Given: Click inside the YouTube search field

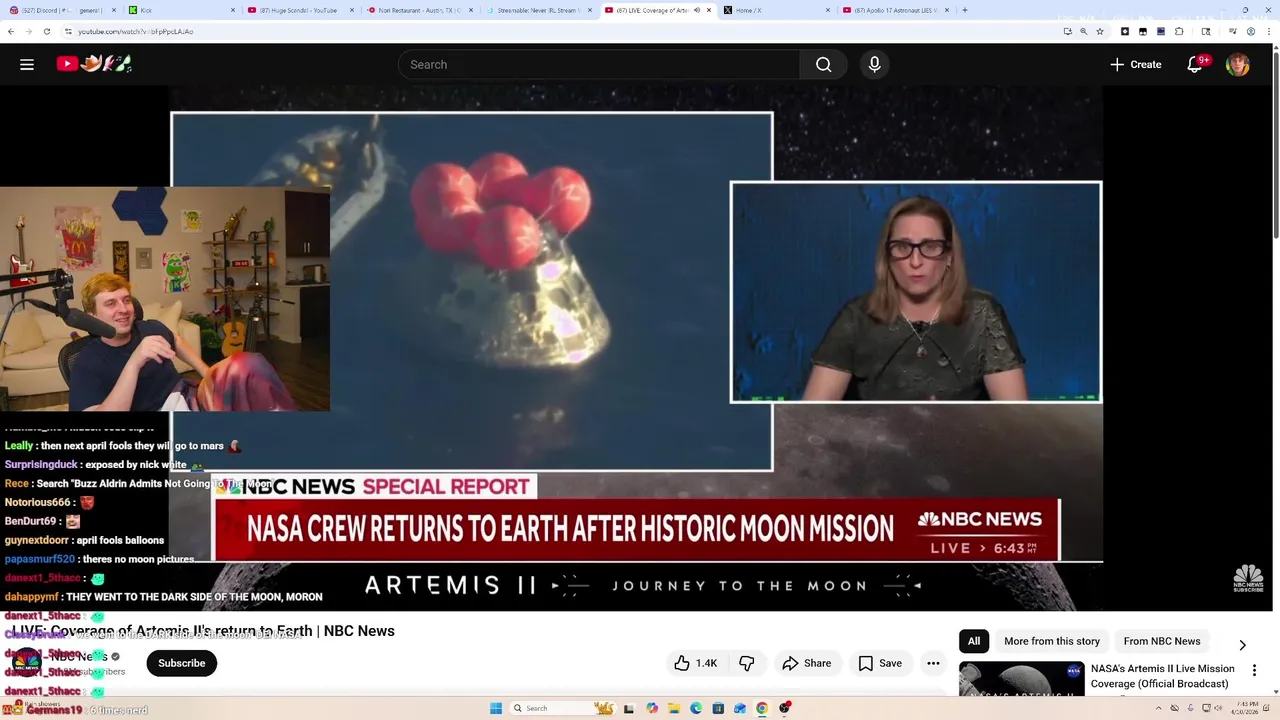Looking at the screenshot, I should point(598,64).
